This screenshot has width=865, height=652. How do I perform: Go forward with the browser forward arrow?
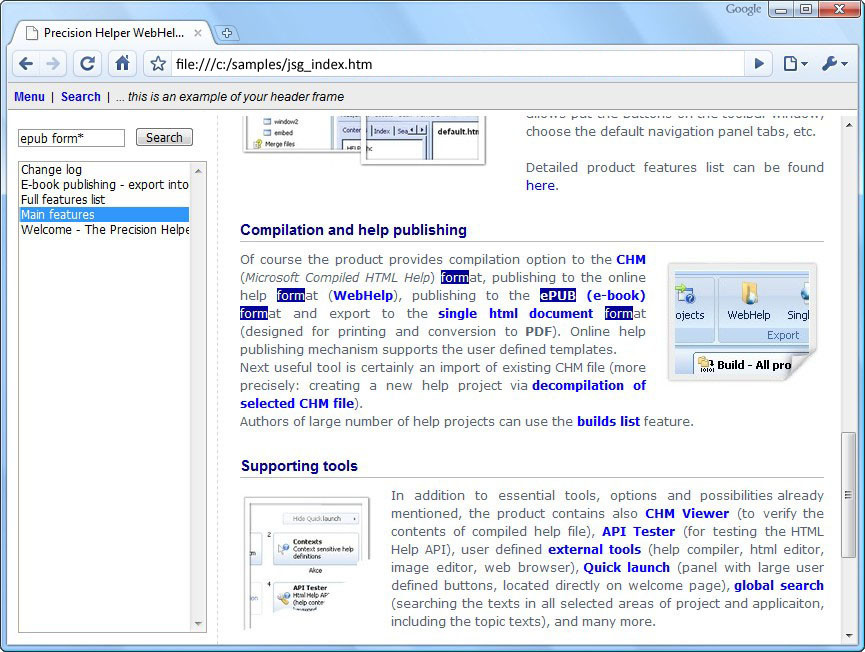pyautogui.click(x=54, y=64)
